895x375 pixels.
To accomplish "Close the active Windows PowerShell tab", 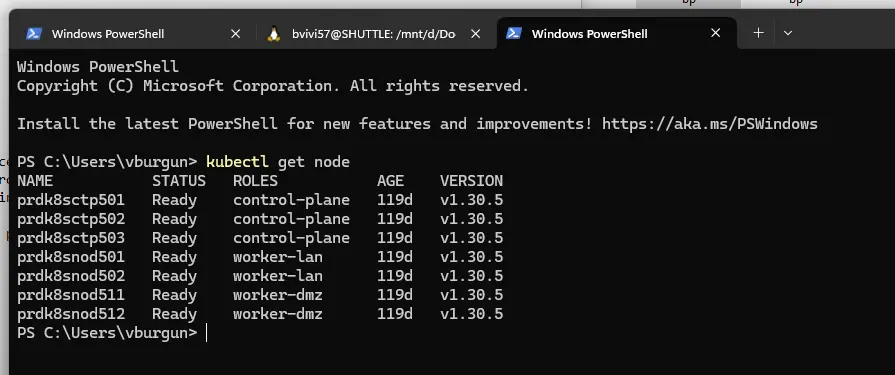I will coord(715,33).
